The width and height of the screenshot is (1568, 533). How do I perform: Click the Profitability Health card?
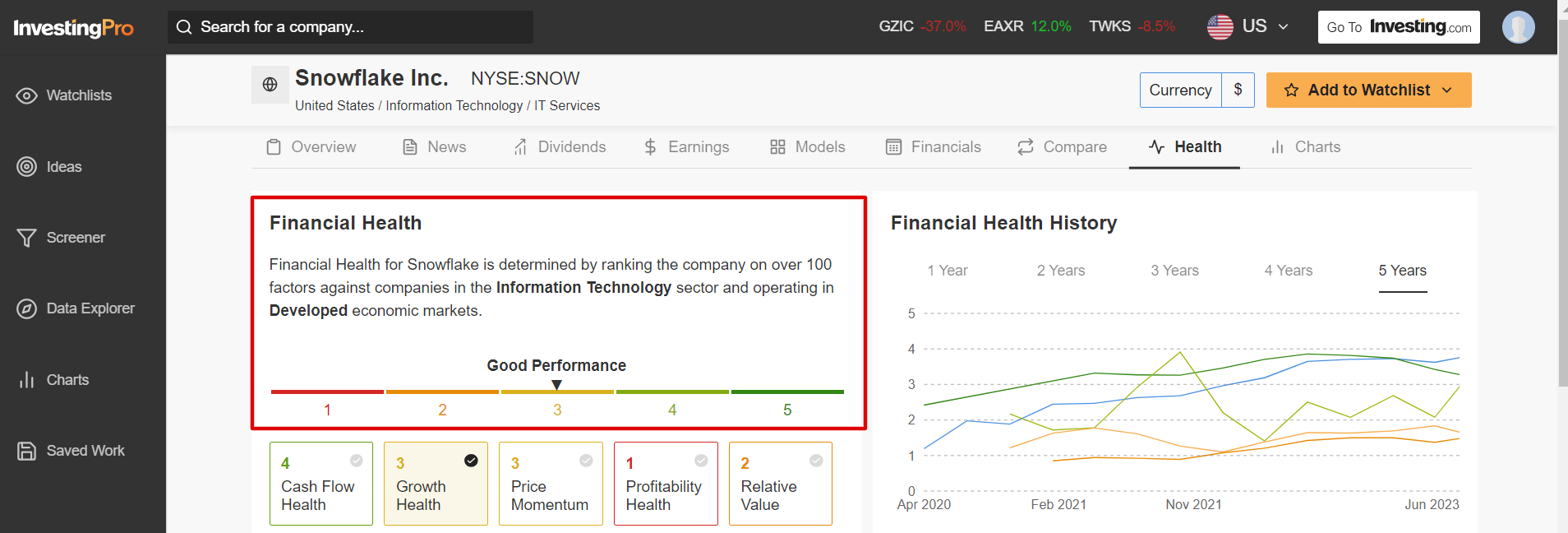666,484
